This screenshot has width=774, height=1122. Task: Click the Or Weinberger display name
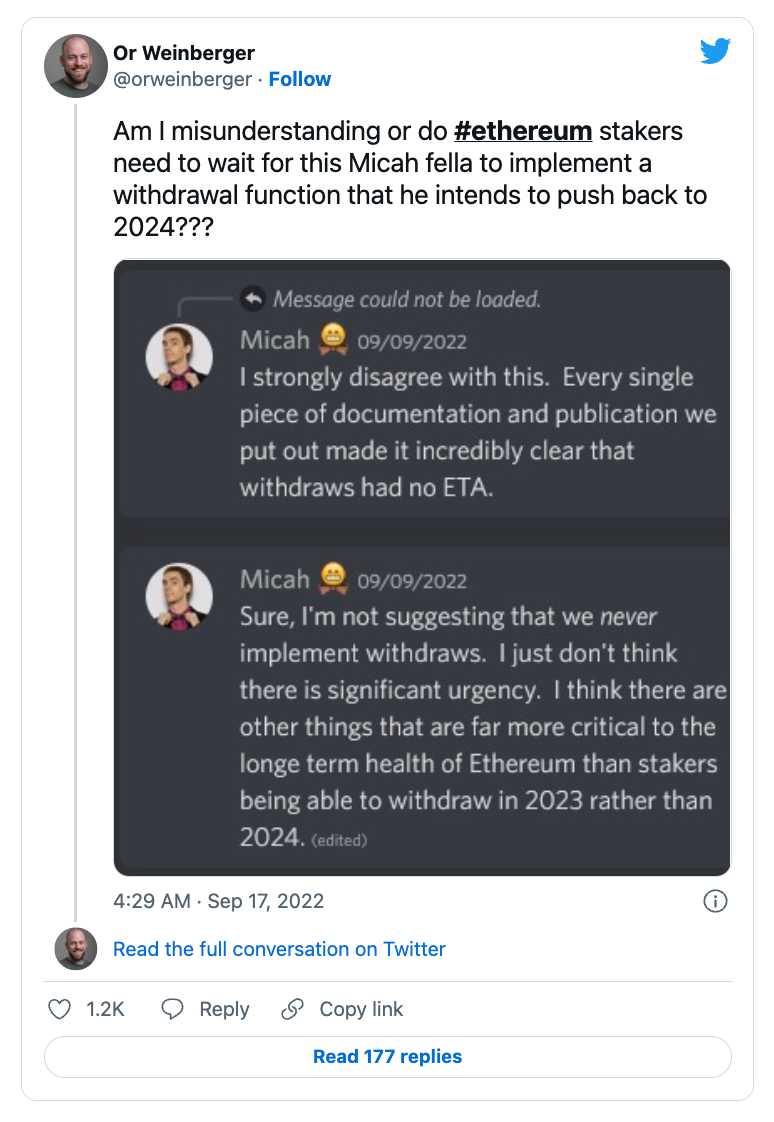tap(184, 53)
